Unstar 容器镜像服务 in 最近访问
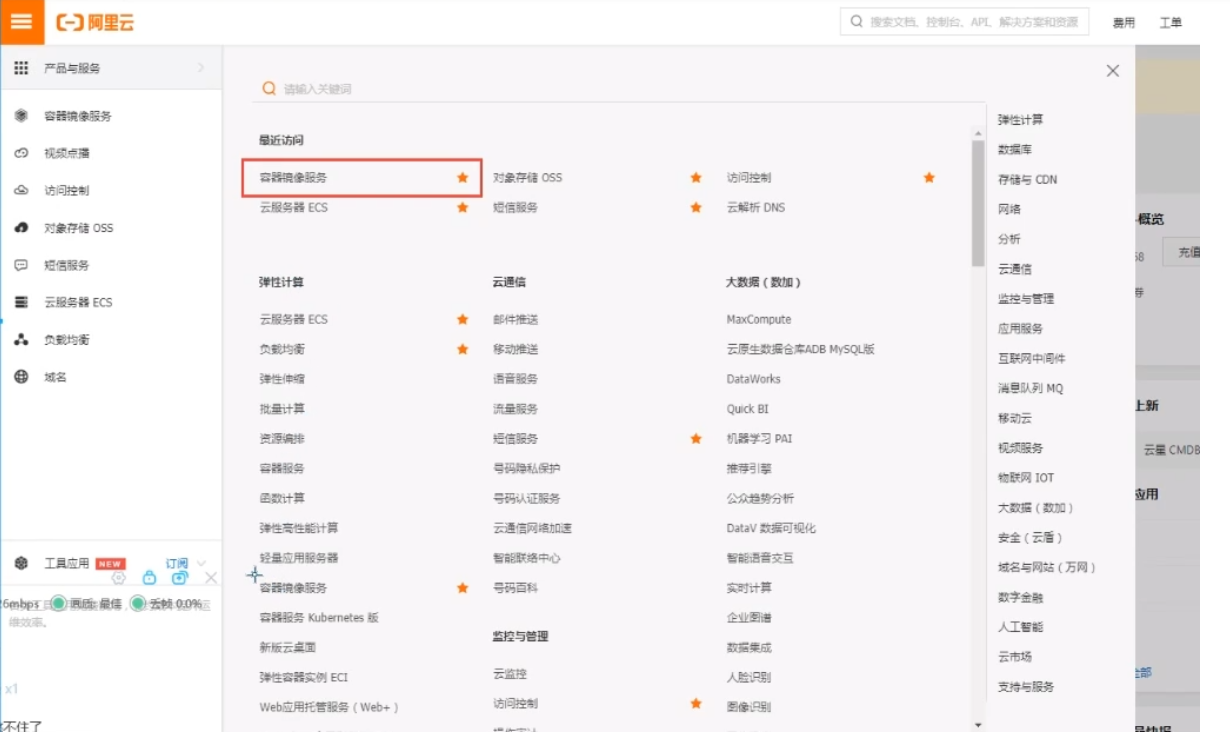Viewport: 1230px width, 733px height. (x=462, y=177)
